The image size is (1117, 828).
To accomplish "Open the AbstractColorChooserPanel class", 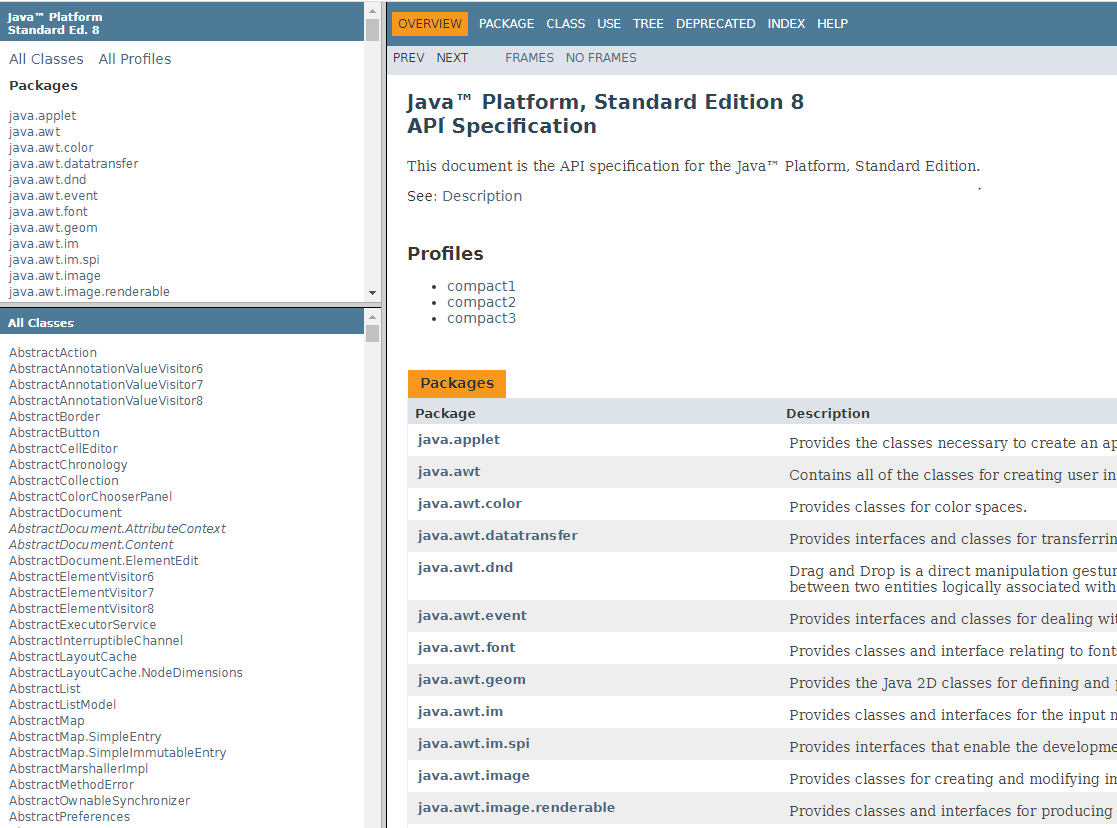I will [90, 497].
